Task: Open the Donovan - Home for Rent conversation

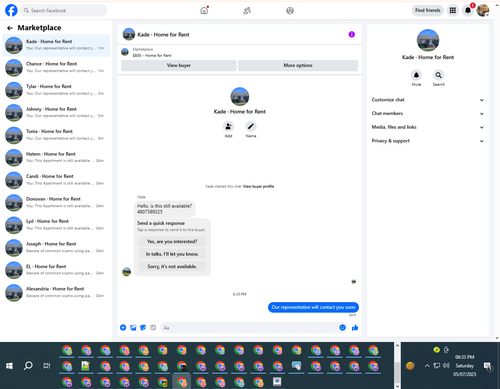Action: (56, 202)
